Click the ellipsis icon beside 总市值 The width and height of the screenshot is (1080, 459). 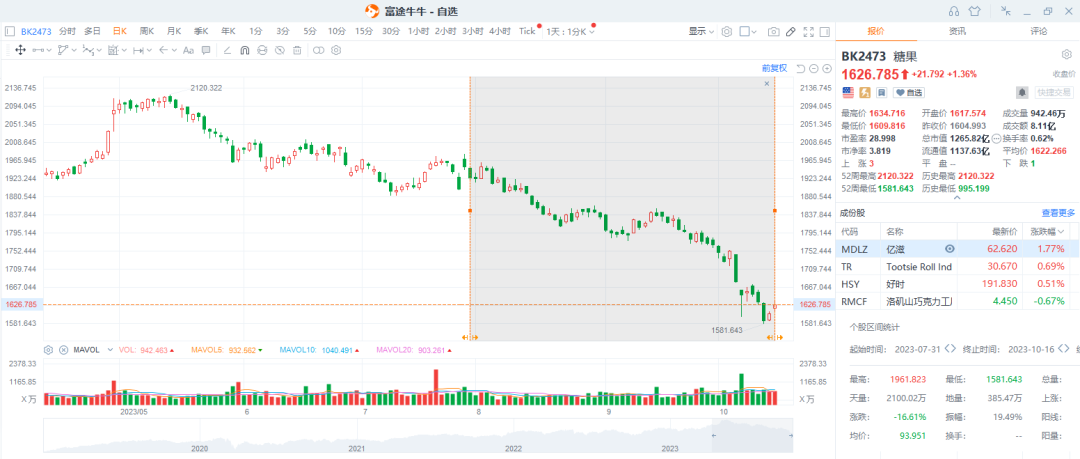coord(996,139)
